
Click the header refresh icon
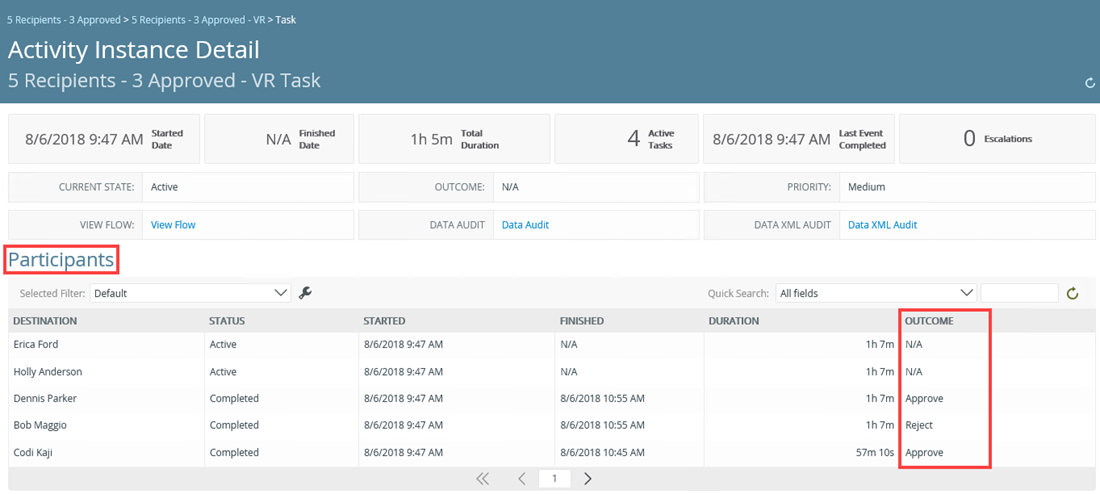tap(1090, 83)
